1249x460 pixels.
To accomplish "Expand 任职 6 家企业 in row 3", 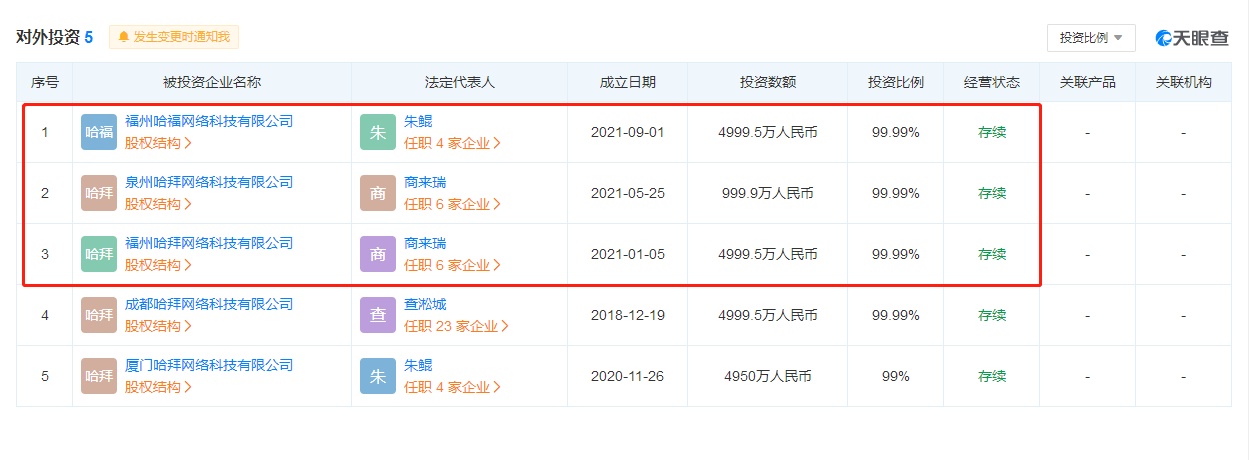I will click(452, 265).
